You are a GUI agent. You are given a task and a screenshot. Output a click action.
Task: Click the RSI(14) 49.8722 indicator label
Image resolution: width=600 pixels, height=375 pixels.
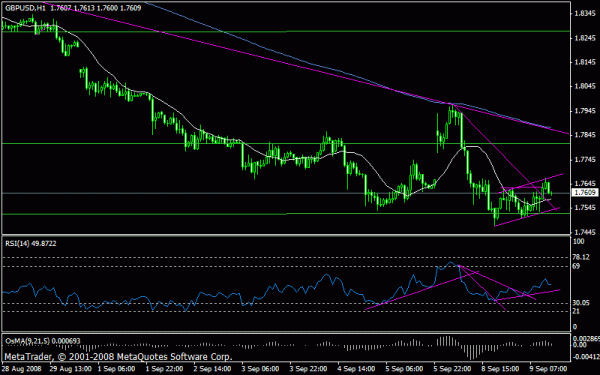(31, 244)
